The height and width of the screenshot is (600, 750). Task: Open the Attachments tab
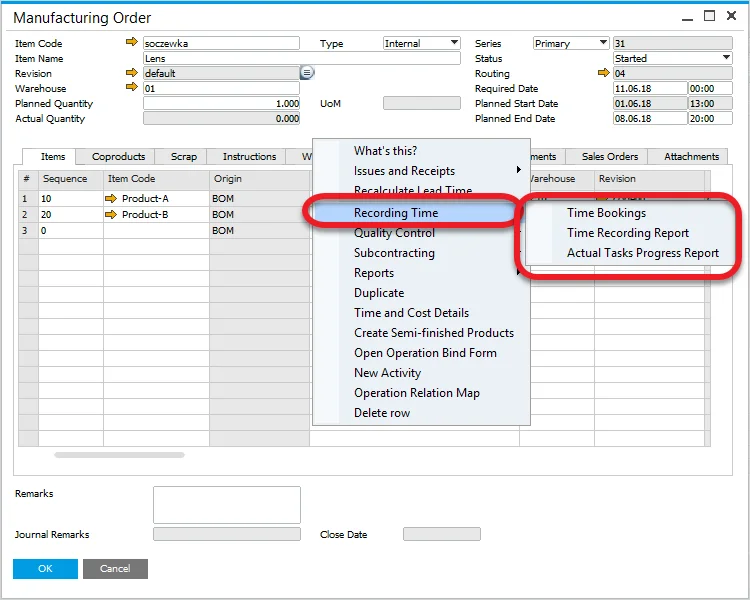coord(691,157)
